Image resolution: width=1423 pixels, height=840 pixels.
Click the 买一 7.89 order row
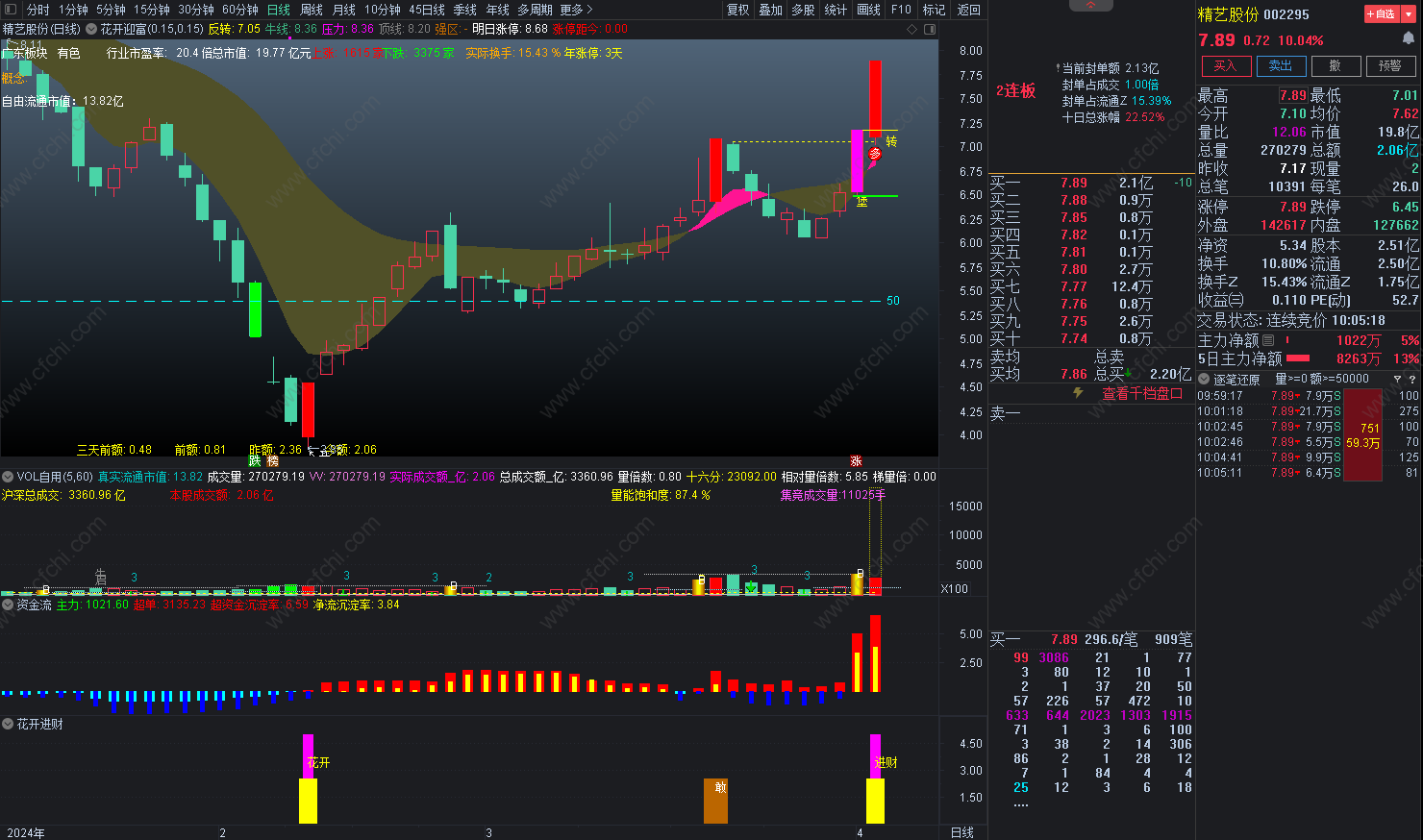click(x=1091, y=183)
